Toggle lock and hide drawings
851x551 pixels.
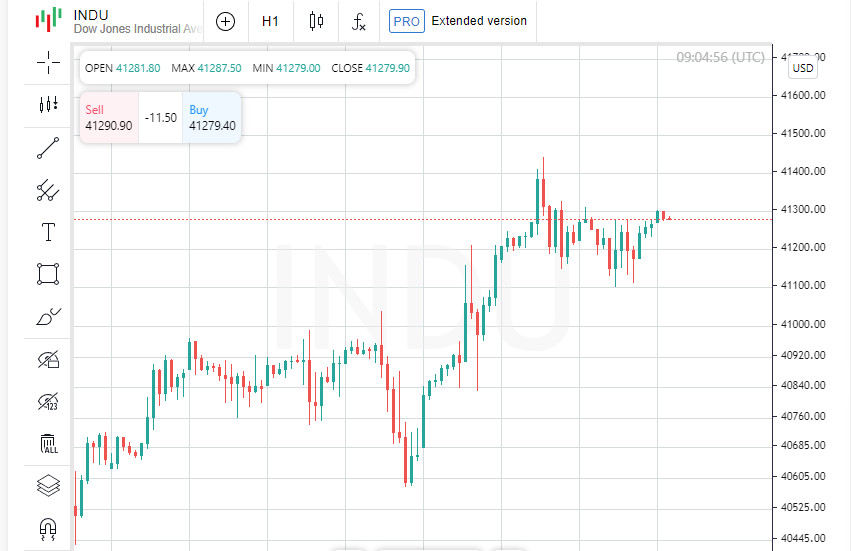[x=48, y=359]
